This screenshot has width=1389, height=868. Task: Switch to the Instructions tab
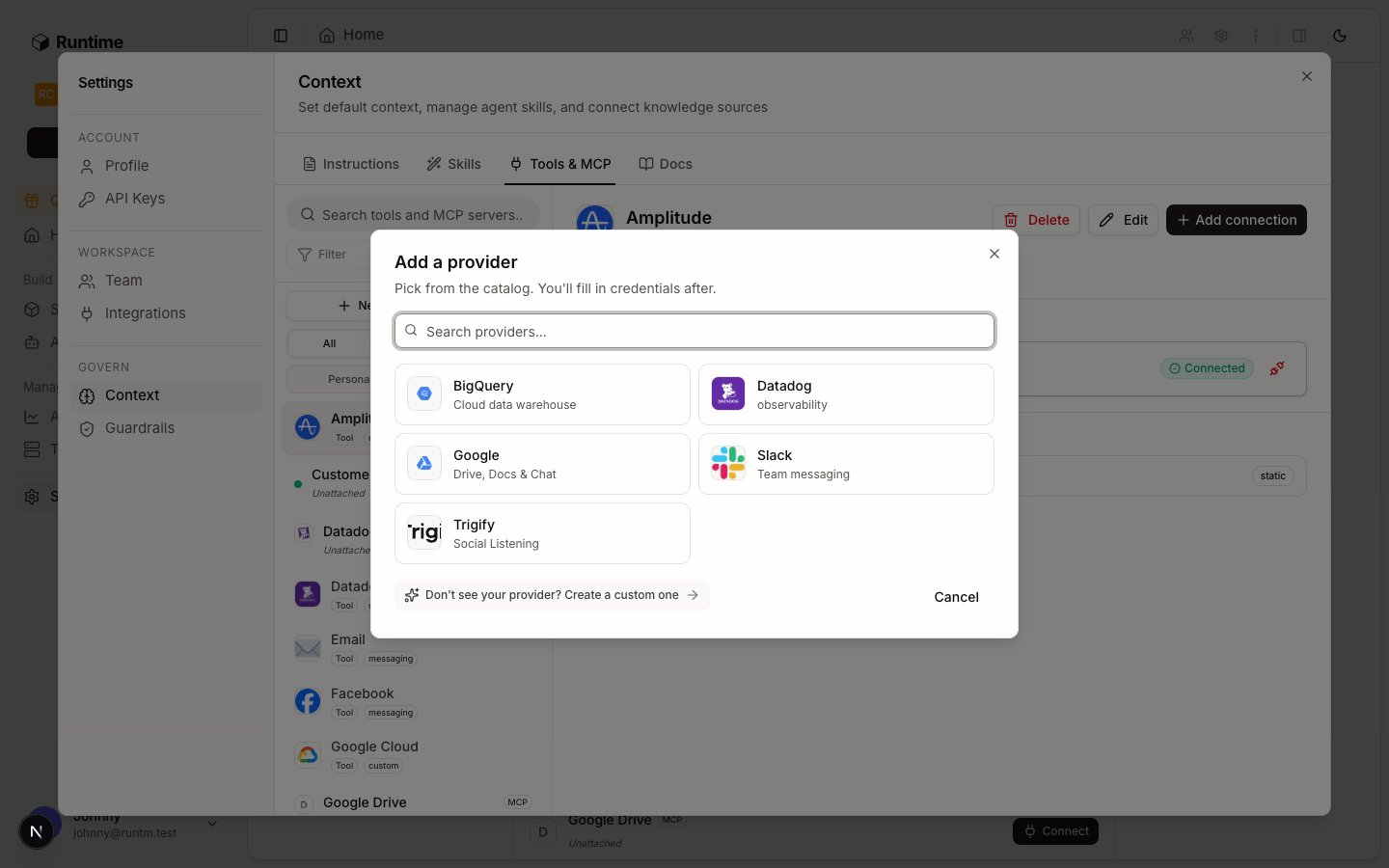(351, 164)
